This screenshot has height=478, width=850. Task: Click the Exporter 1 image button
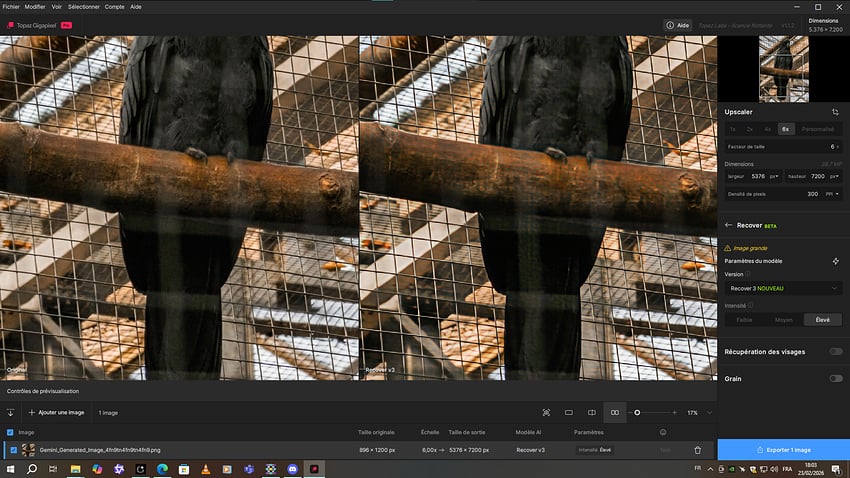783,450
